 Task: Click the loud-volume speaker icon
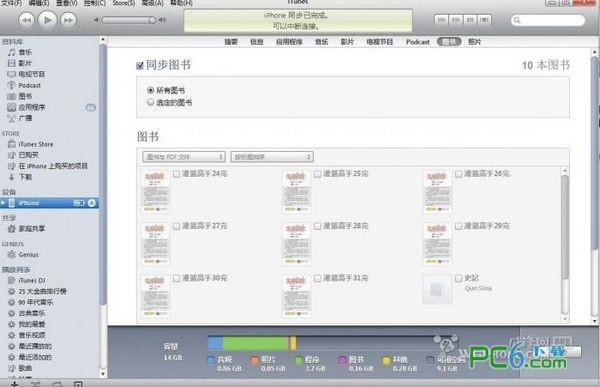(162, 20)
